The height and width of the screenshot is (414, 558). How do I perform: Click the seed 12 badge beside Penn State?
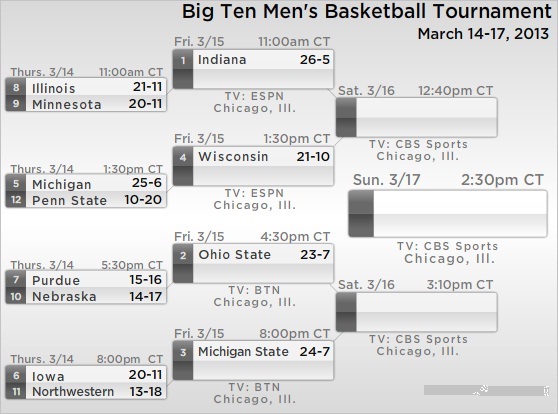[x=16, y=199]
